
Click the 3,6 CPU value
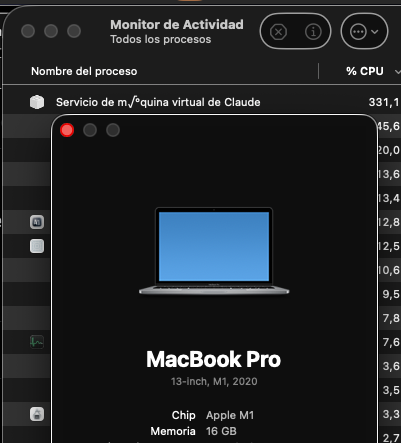click(391, 366)
